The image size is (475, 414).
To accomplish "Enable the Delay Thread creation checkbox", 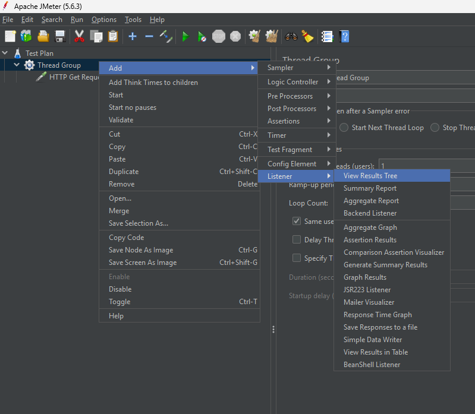I will (296, 240).
